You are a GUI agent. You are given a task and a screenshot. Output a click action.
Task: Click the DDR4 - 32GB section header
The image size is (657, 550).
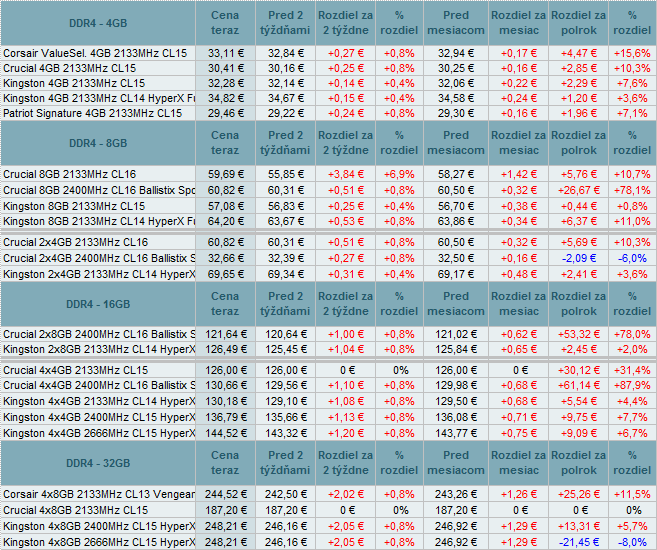pyautogui.click(x=98, y=463)
